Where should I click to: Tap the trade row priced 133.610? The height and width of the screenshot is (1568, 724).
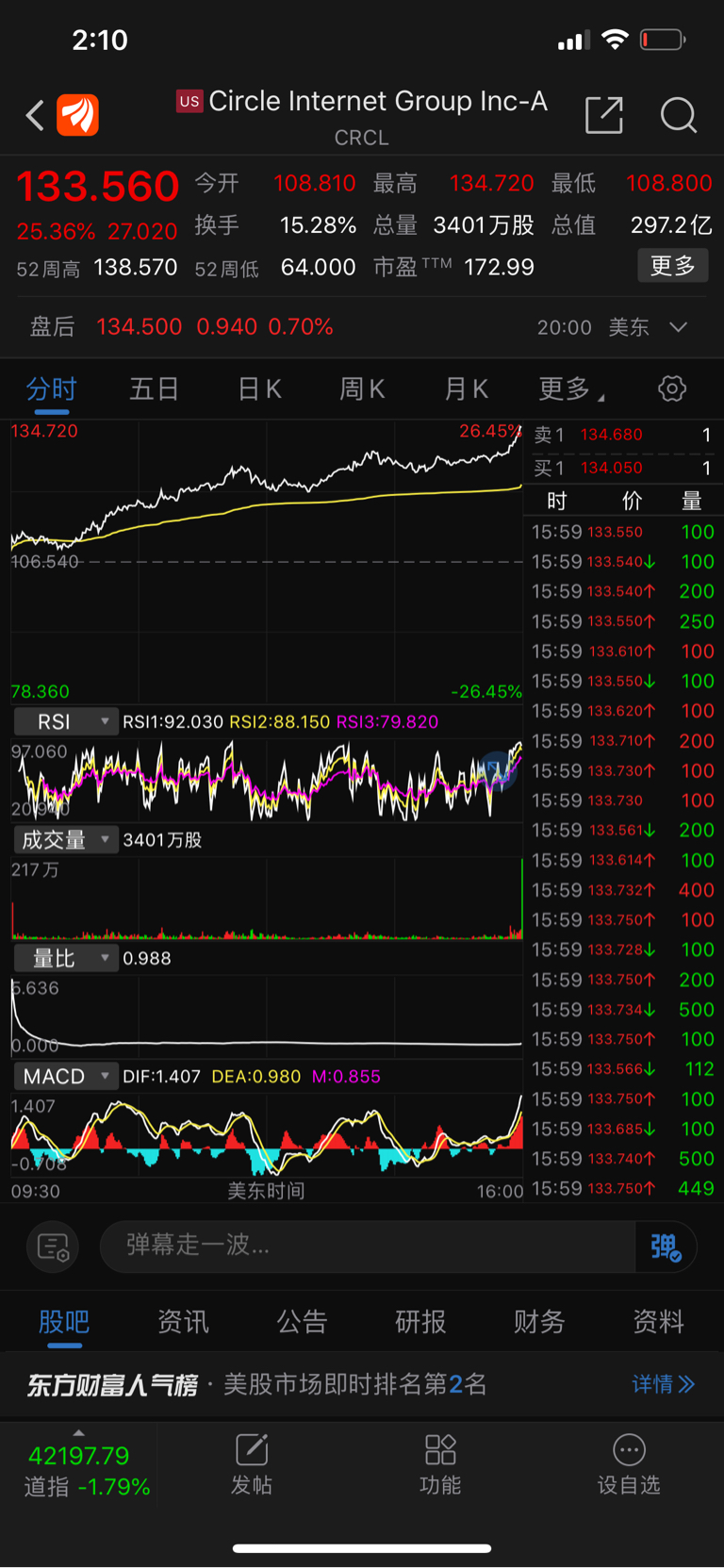pos(623,652)
